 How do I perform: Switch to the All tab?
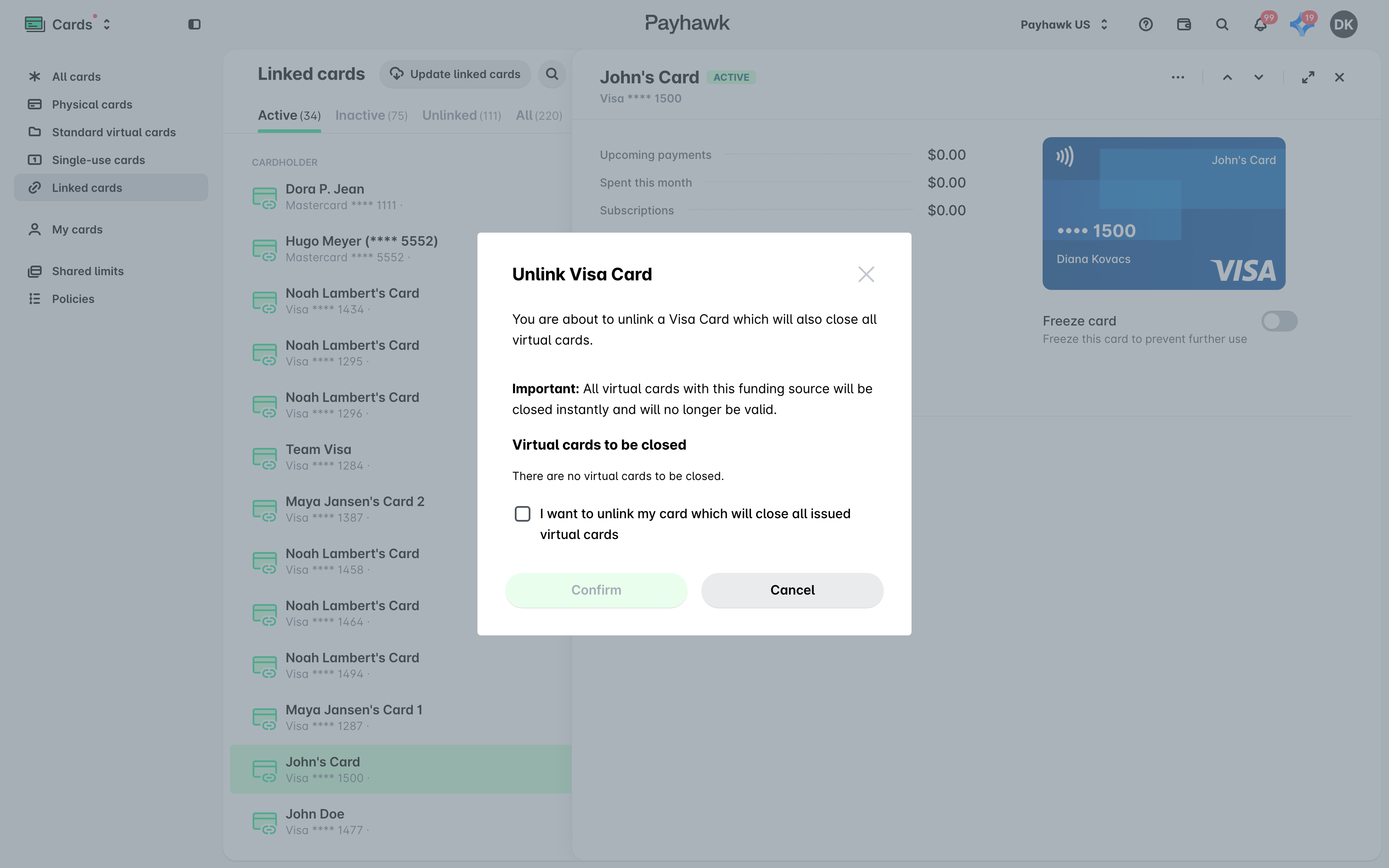pos(538,115)
